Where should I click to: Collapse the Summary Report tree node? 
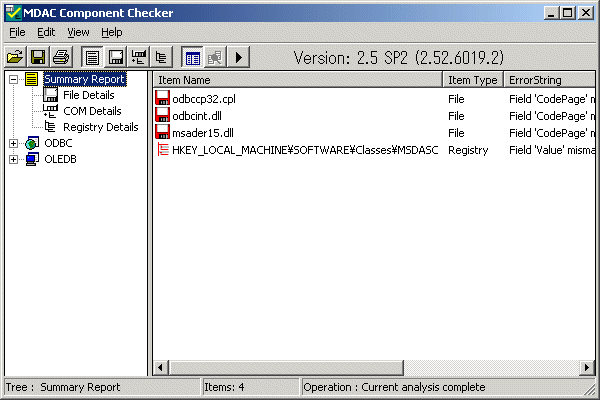(x=14, y=79)
